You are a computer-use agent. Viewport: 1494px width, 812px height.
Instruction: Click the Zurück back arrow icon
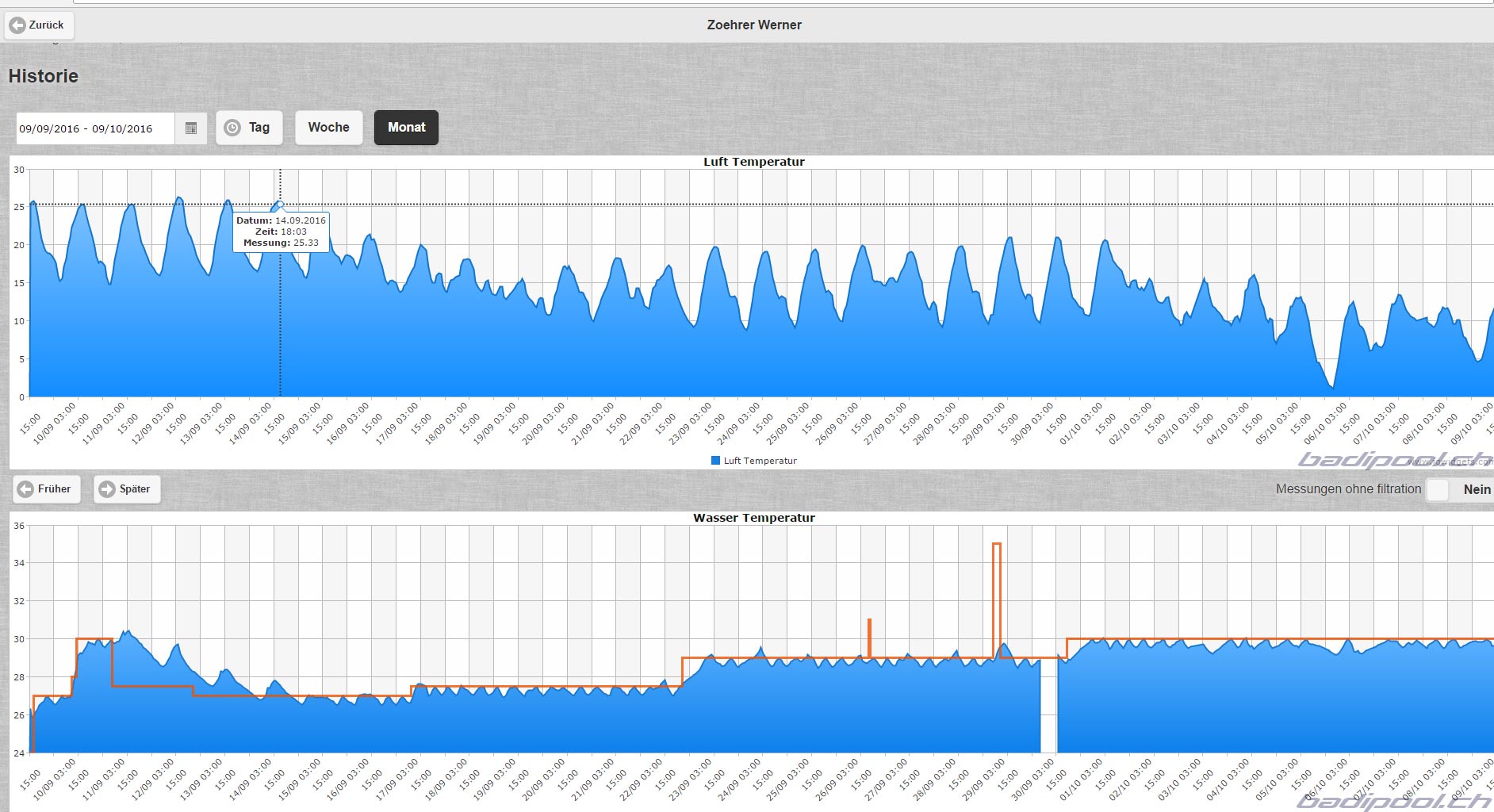tap(17, 25)
